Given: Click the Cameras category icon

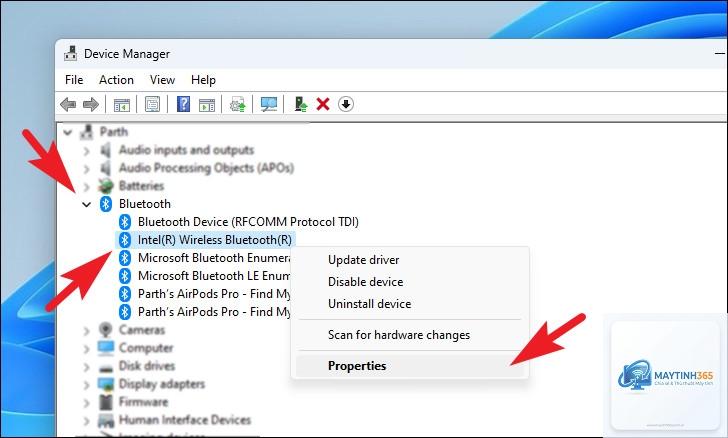Looking at the screenshot, I should [x=106, y=330].
